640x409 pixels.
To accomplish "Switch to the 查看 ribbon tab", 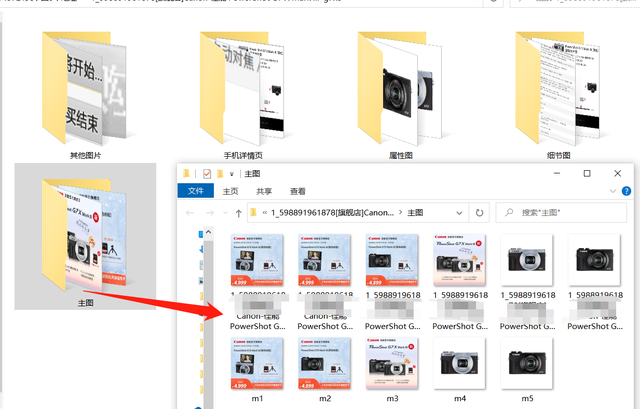I will click(x=297, y=191).
